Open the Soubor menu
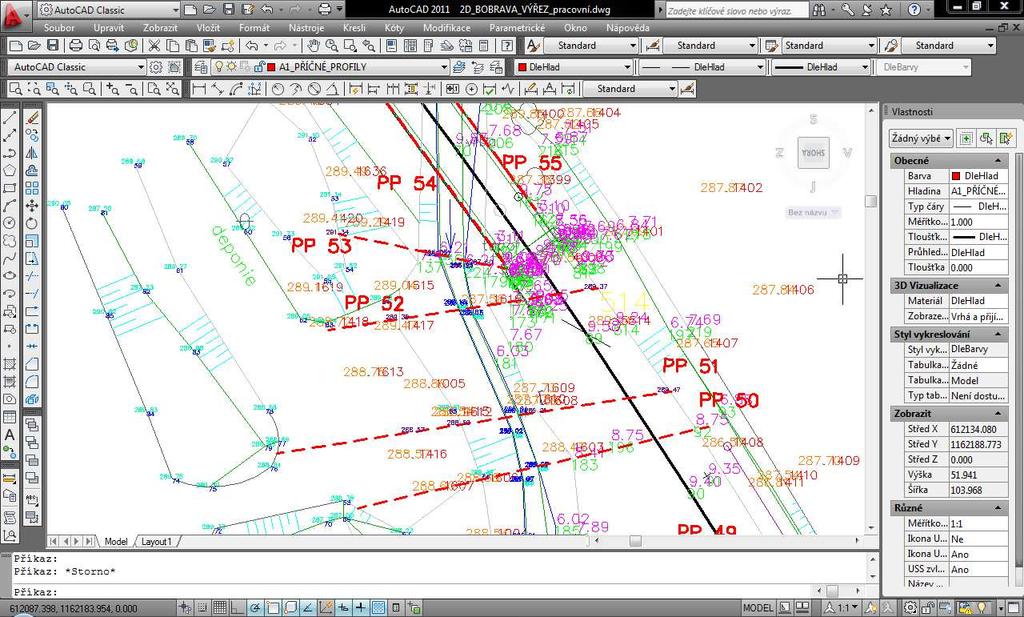The image size is (1024, 617). 59,28
